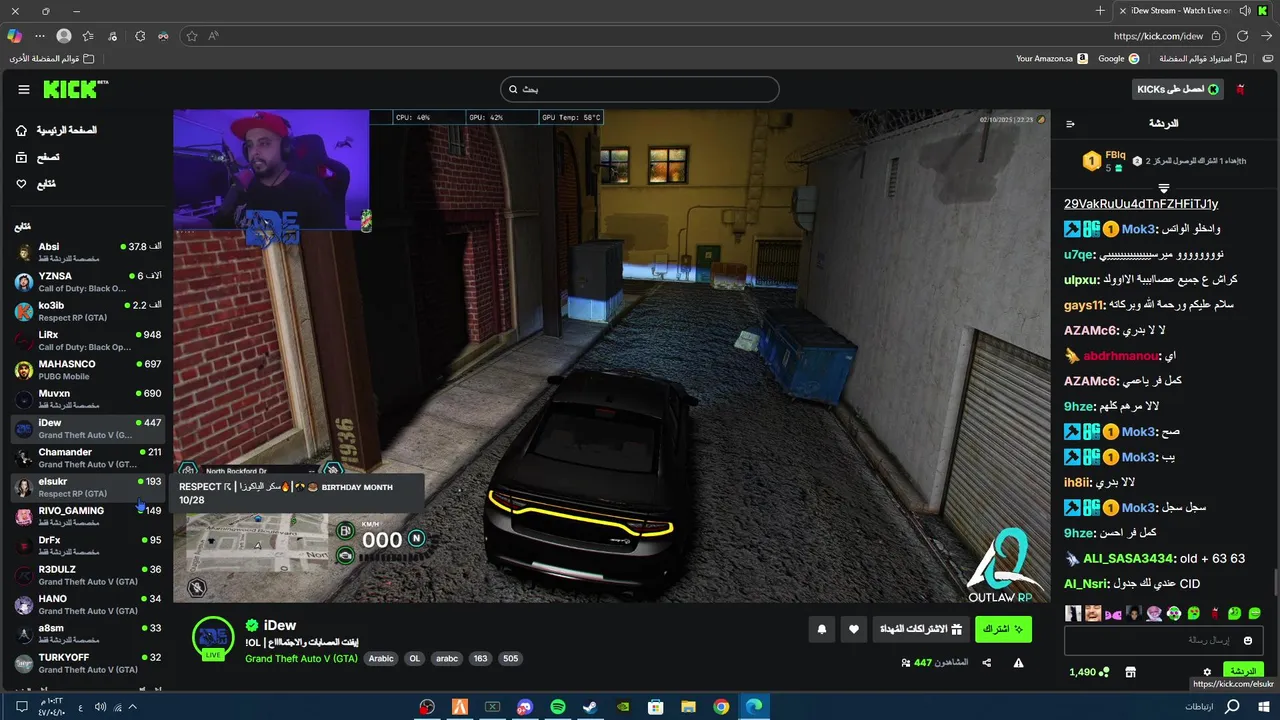Select RIVO_GAMING channel in sidebar
This screenshot has width=1280, height=720.
(x=88, y=516)
